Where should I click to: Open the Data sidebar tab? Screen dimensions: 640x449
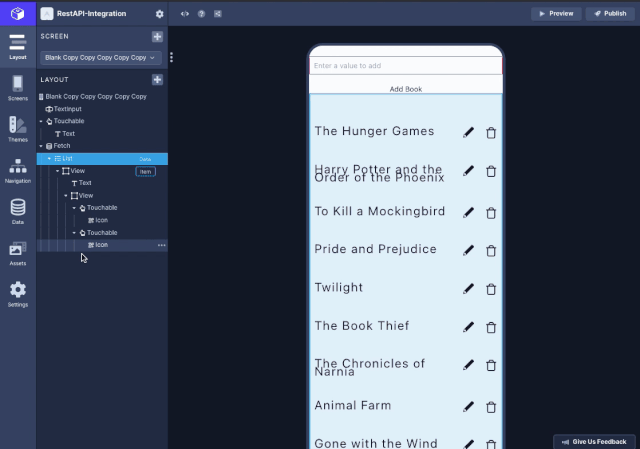click(18, 211)
